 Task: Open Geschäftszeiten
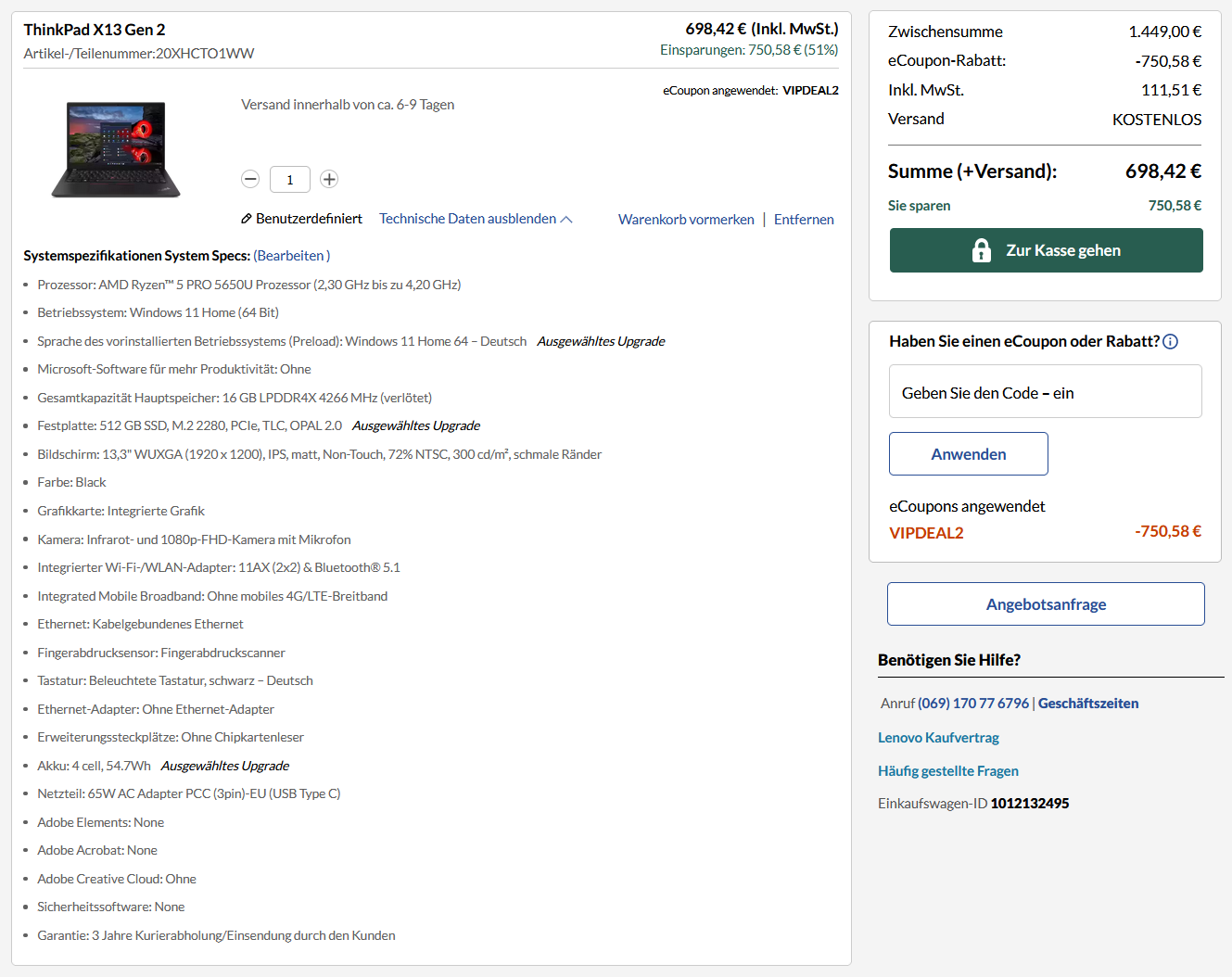[x=1088, y=703]
